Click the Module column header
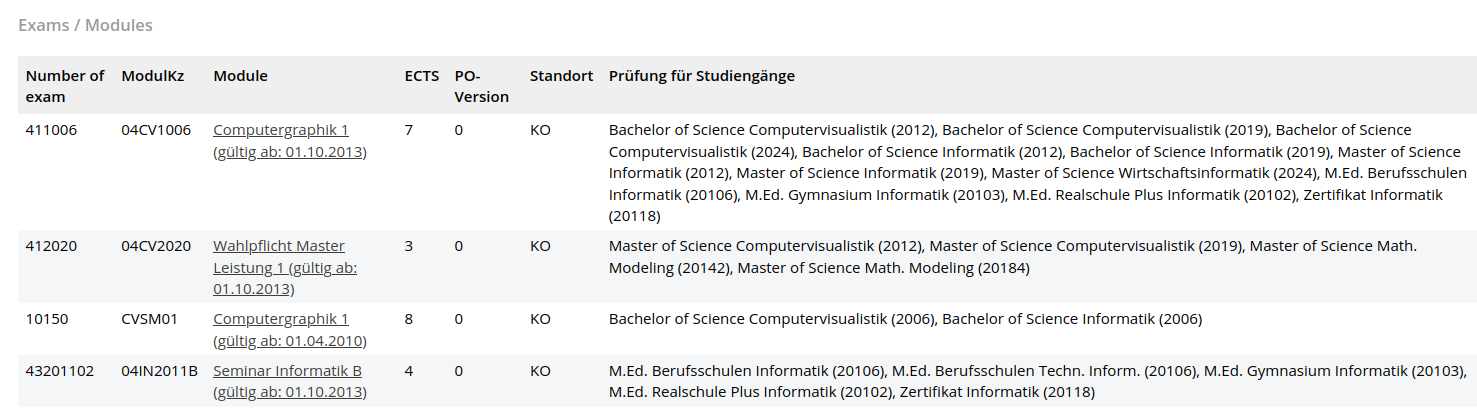 click(240, 76)
